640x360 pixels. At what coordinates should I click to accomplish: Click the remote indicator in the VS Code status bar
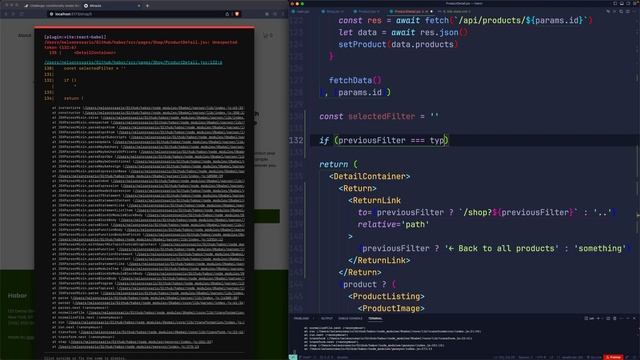293,357
